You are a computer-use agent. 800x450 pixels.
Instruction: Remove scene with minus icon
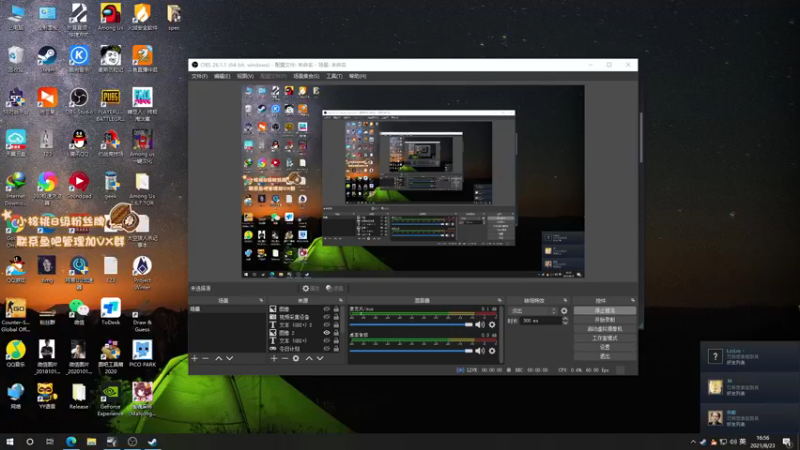206,358
